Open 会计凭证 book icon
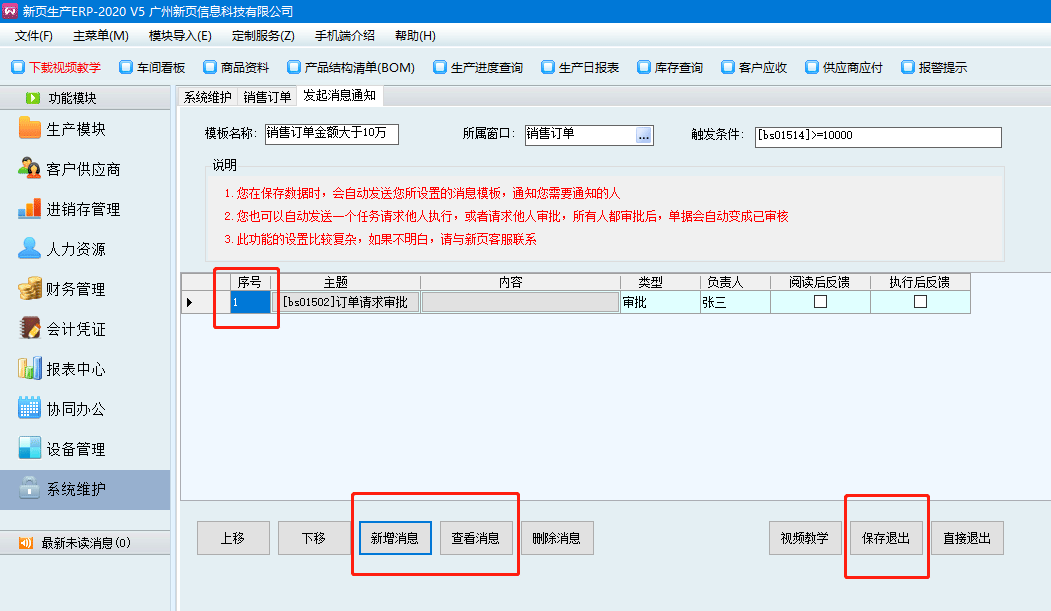 pos(30,329)
